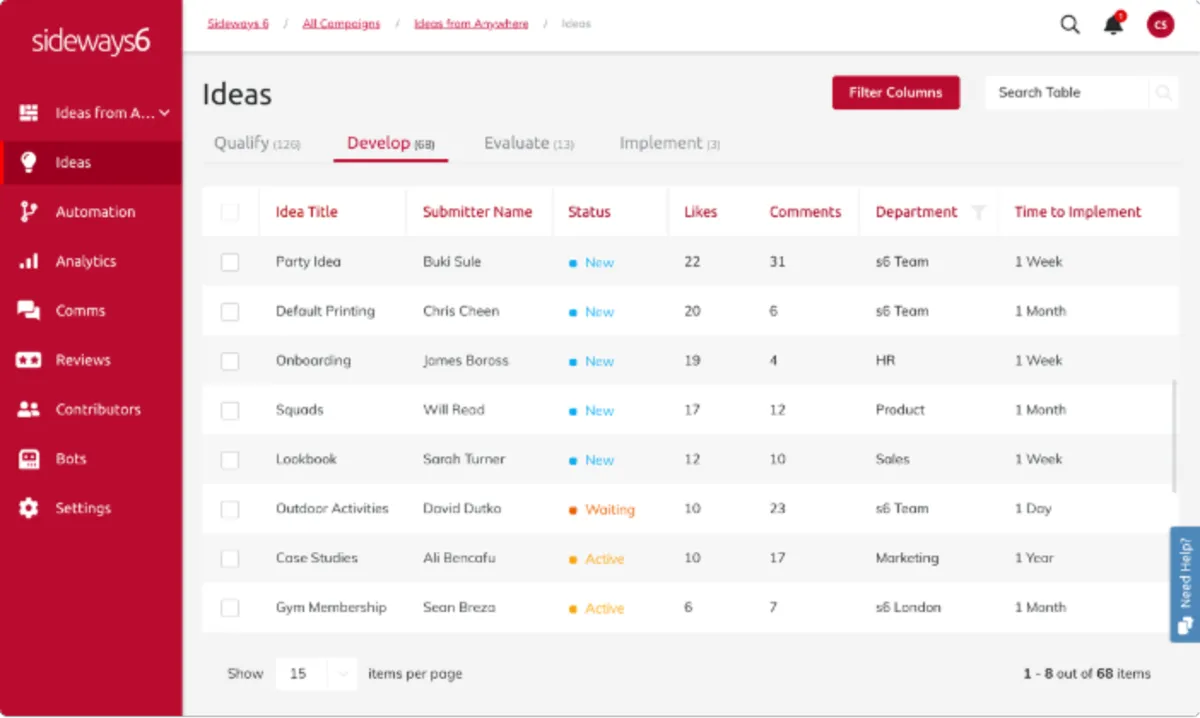The image size is (1200, 718).
Task: Switch to the Develop tab
Action: pos(390,143)
